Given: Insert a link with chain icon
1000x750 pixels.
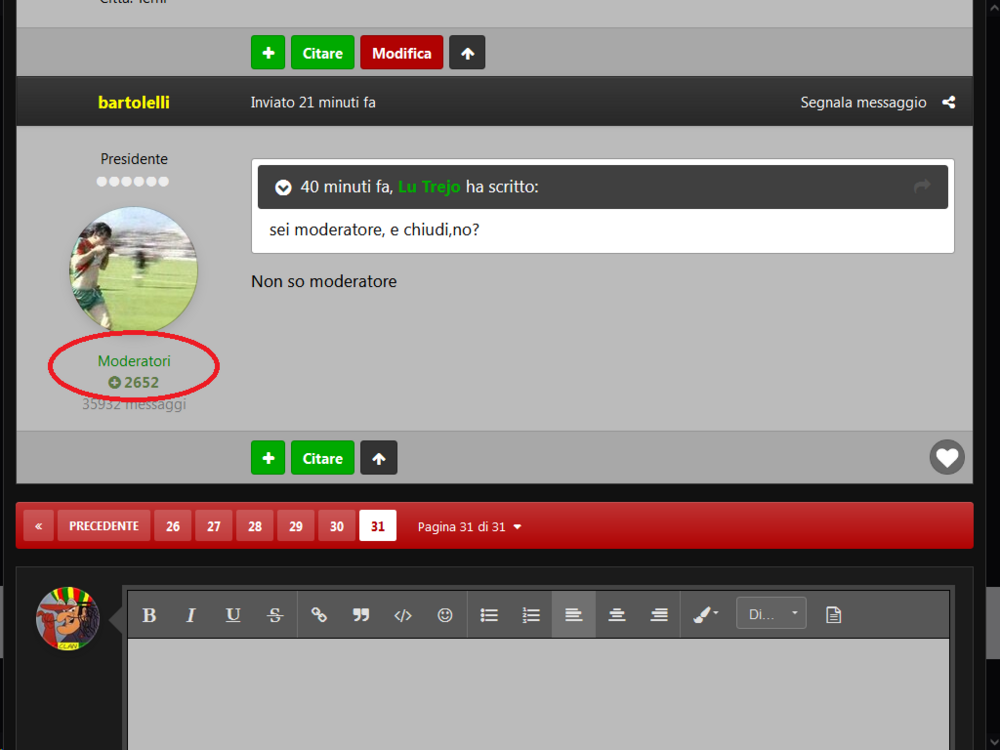Looking at the screenshot, I should (x=319, y=615).
